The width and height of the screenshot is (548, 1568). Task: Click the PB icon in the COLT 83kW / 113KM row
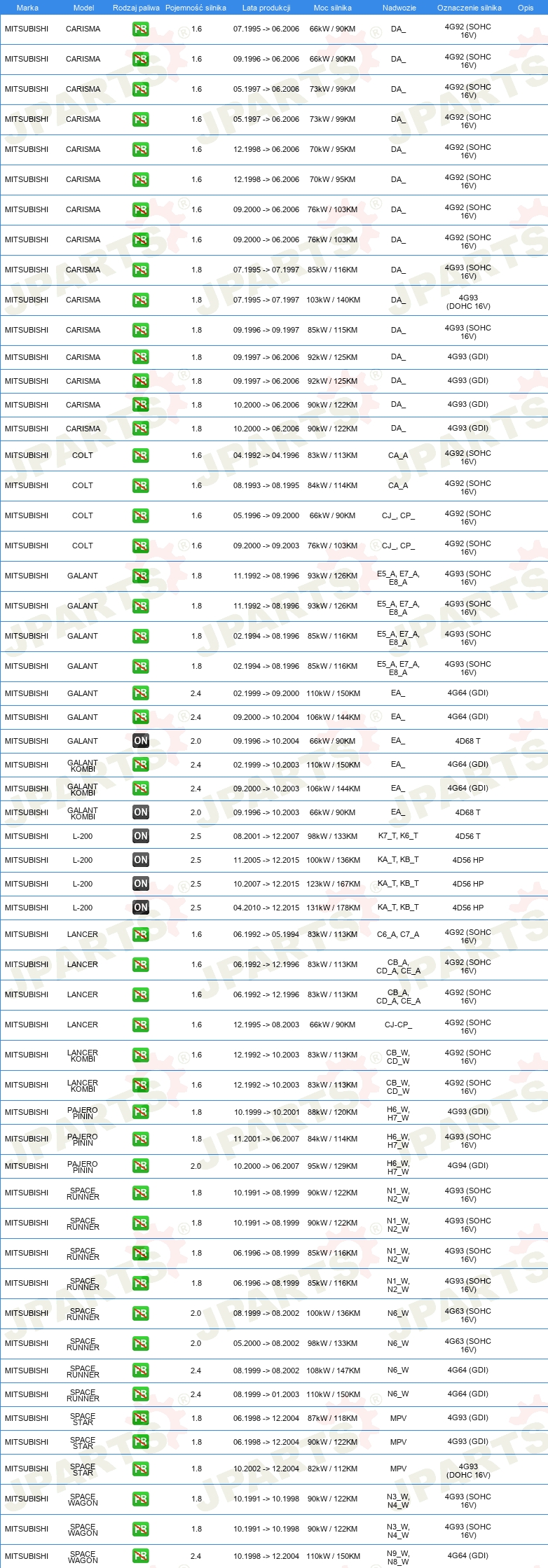(141, 456)
